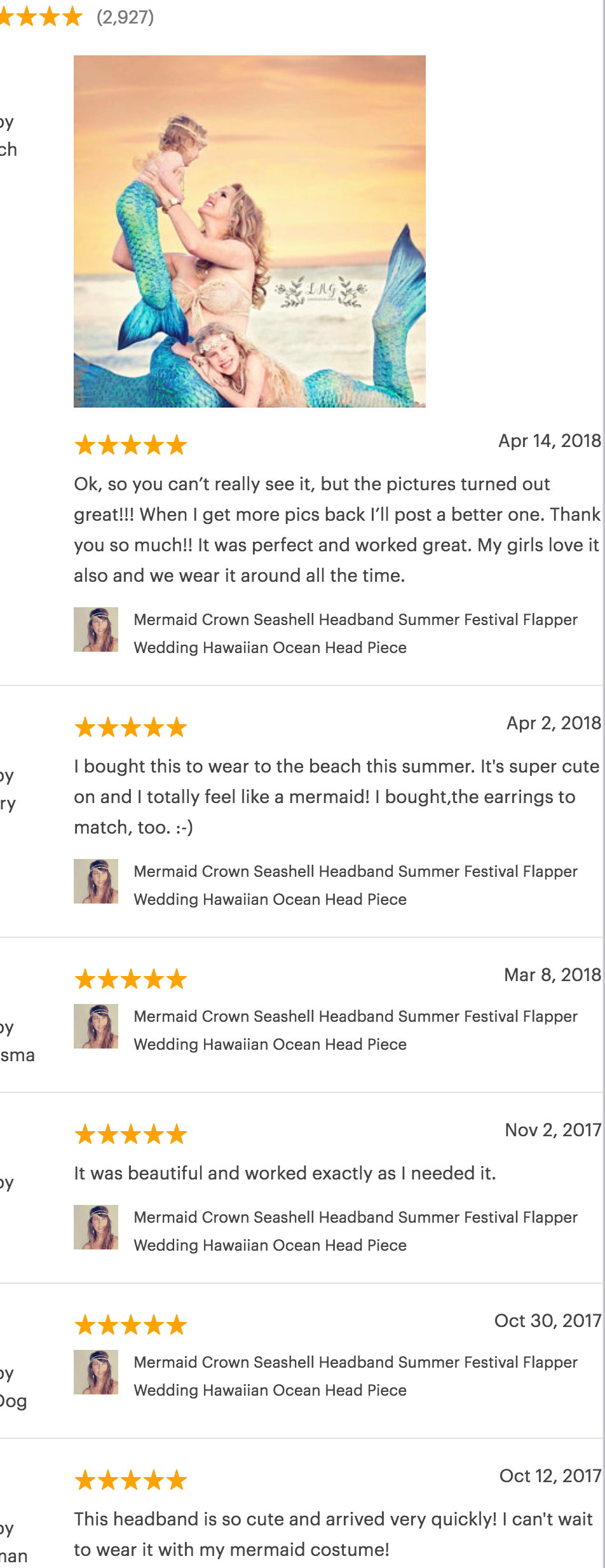Screen dimensions: 605x1568
Task: Click the star rating on Apr 2, 2018 review
Action: click(x=130, y=727)
